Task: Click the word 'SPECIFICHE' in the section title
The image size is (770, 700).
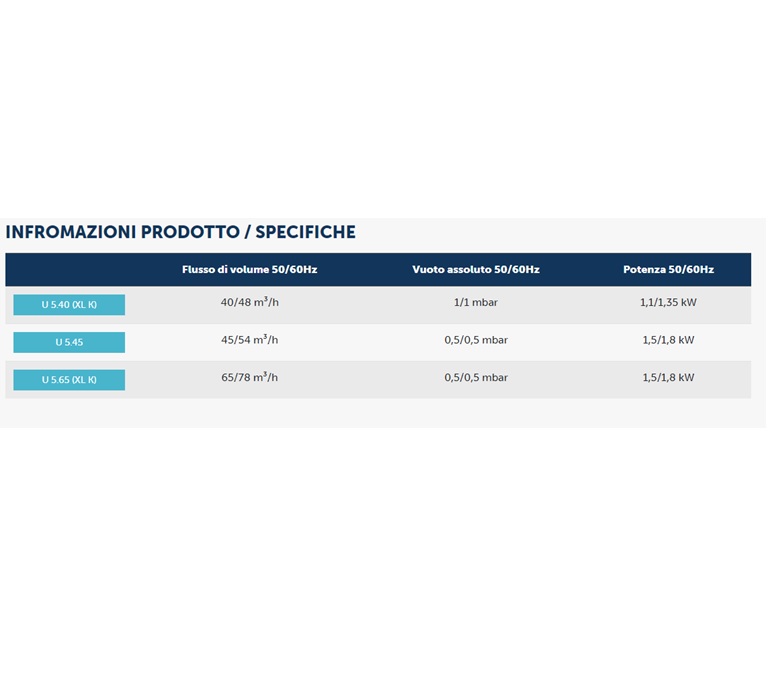Action: 305,232
